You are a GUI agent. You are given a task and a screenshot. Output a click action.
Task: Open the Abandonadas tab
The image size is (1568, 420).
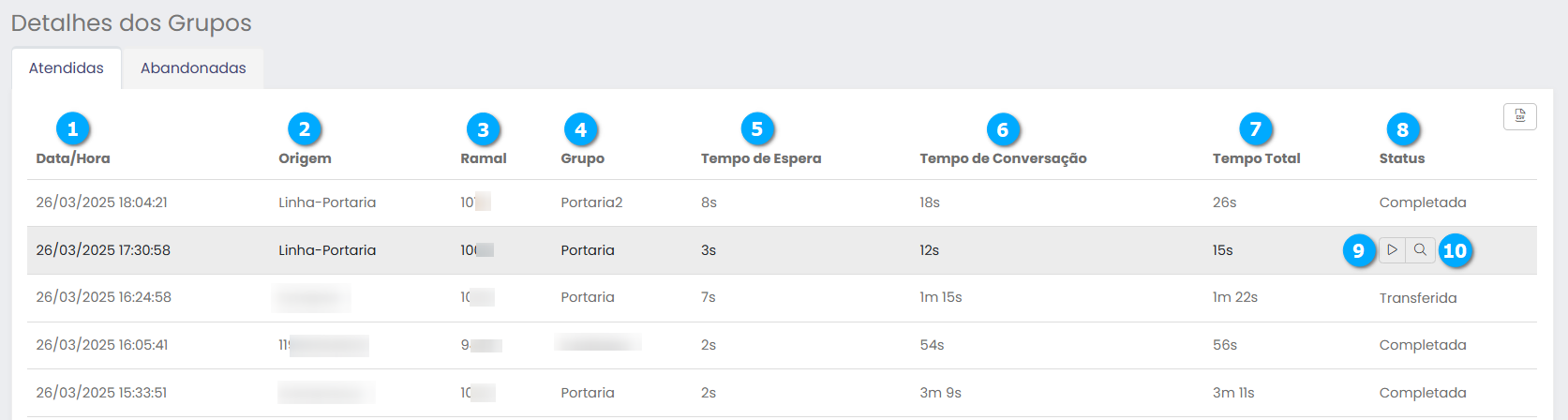[x=193, y=68]
